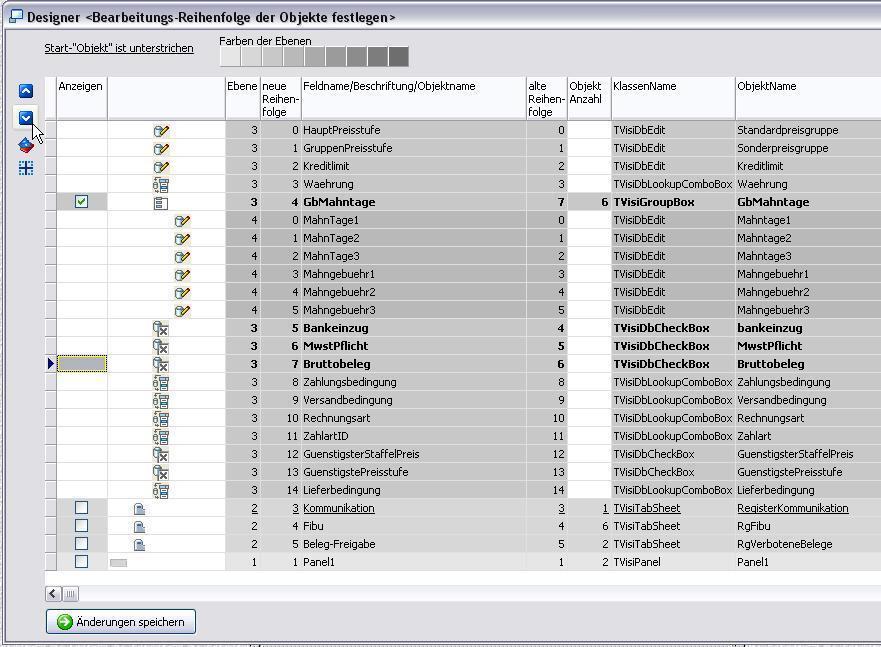Image resolution: width=881 pixels, height=647 pixels.
Task: Click the blue move-down arrow button
Action: point(26,118)
